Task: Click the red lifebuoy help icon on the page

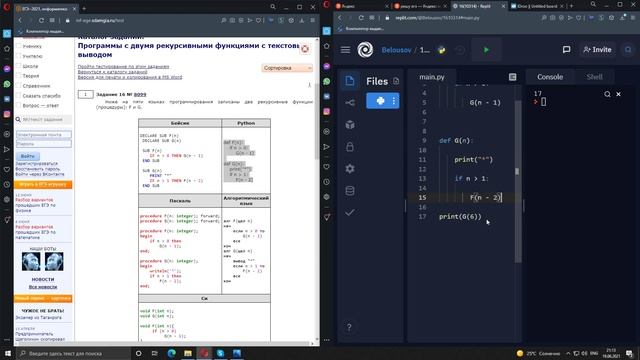Action: tap(305, 49)
